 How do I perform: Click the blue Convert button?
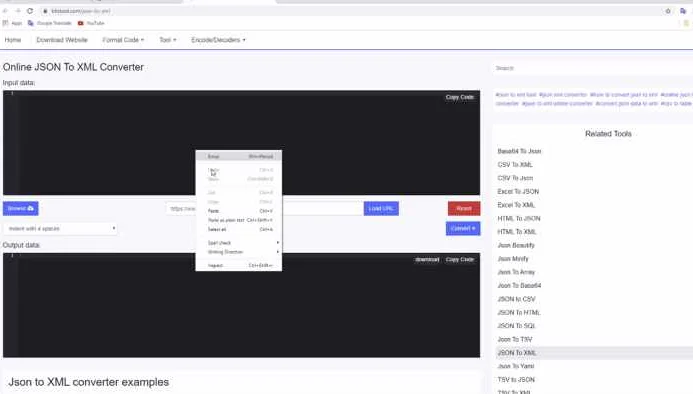pyautogui.click(x=463, y=228)
